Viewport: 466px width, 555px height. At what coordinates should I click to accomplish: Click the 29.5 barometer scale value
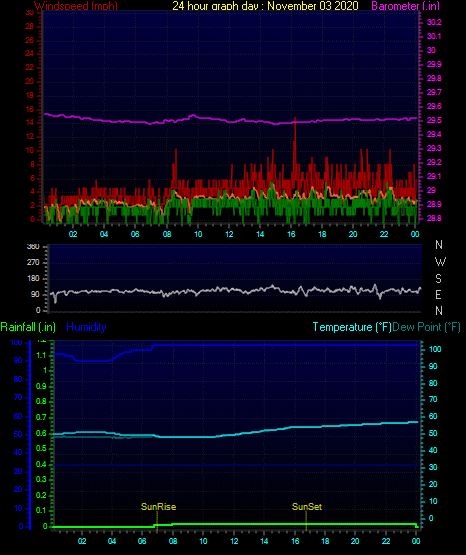click(x=434, y=120)
